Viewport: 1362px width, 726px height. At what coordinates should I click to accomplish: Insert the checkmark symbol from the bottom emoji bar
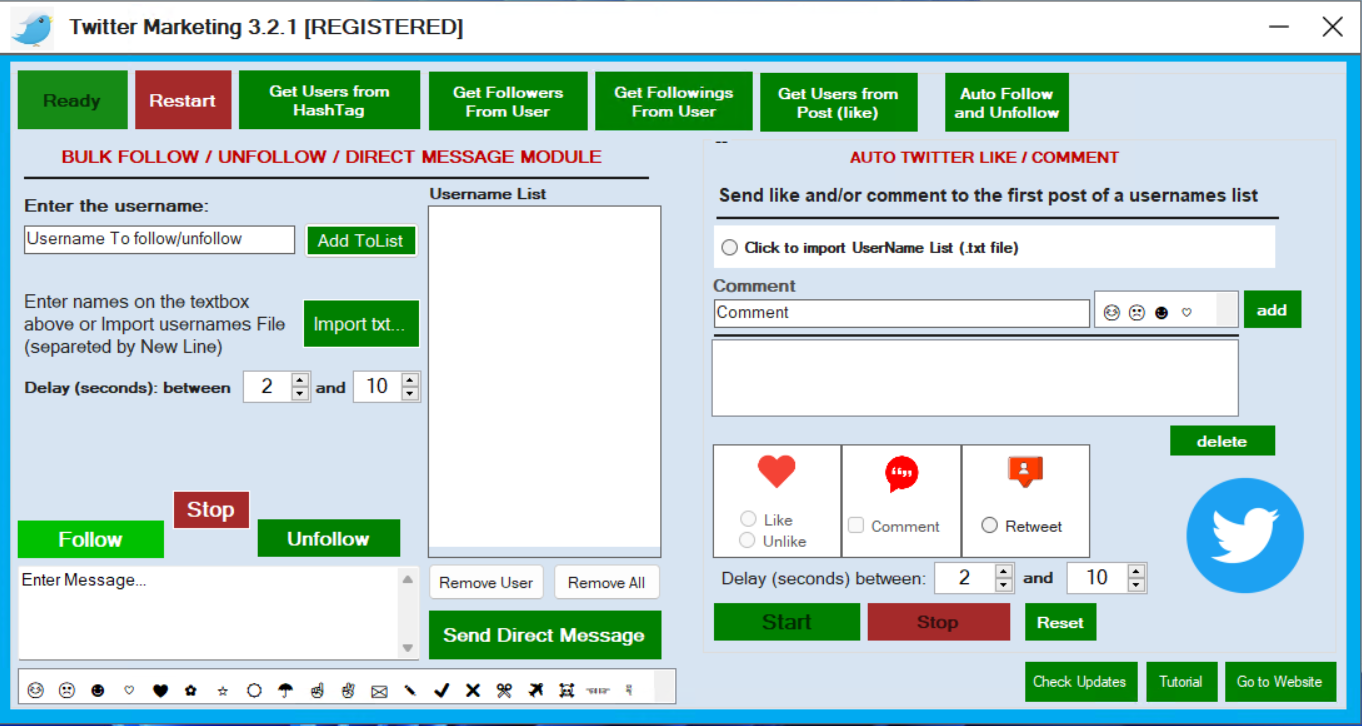[441, 690]
